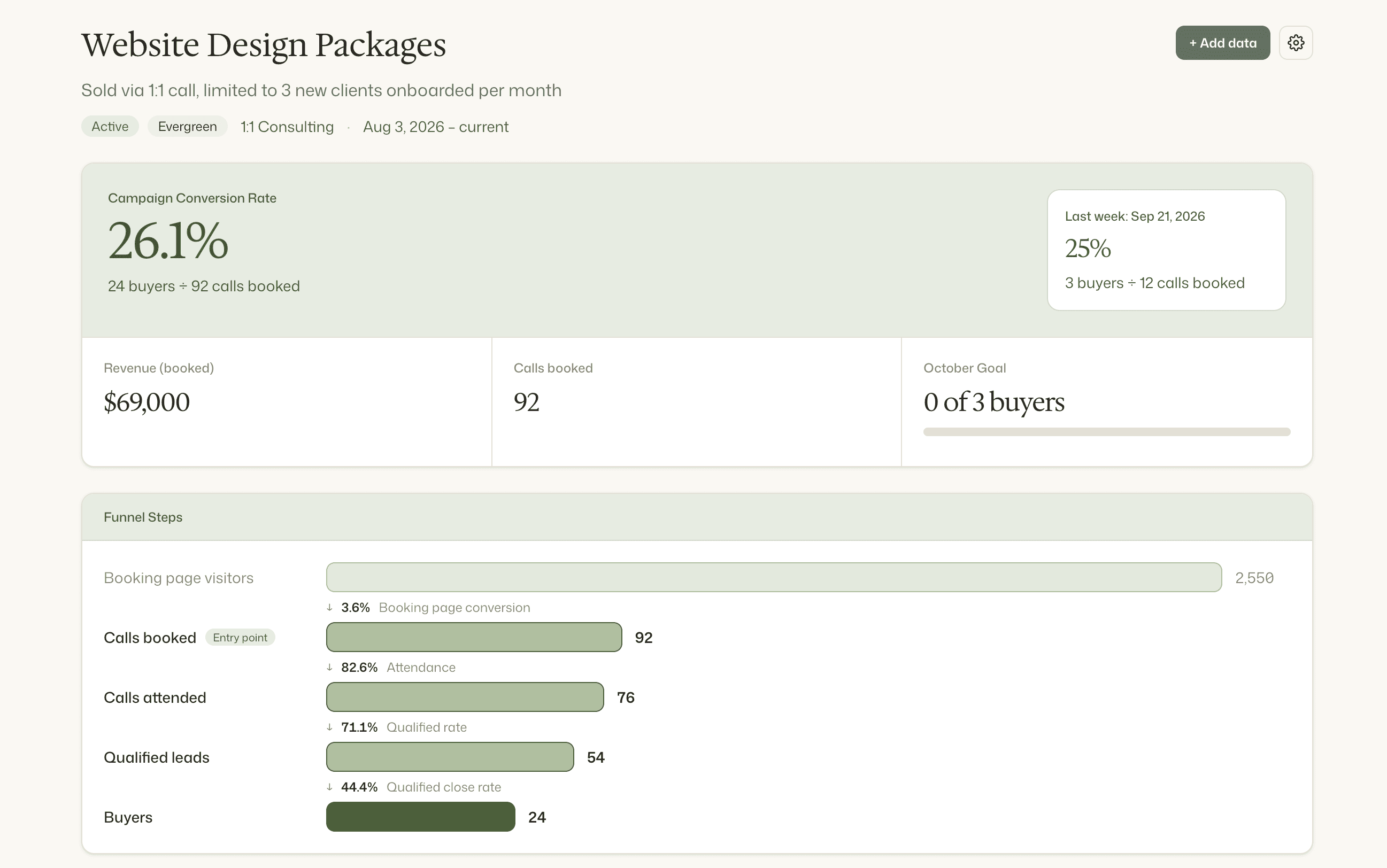Select the Active status badge
1387x868 pixels.
click(x=110, y=126)
